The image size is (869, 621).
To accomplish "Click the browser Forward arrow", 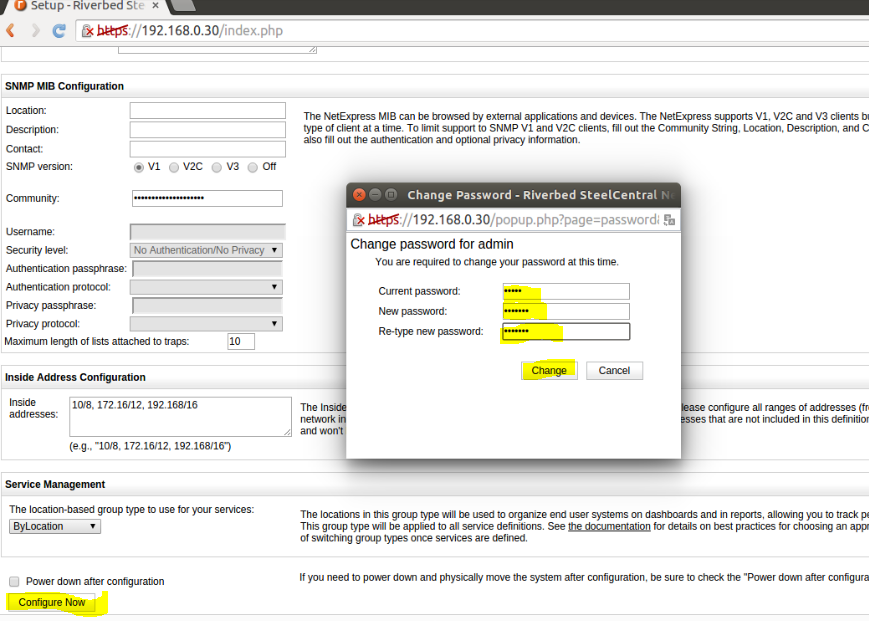I will (36, 31).
